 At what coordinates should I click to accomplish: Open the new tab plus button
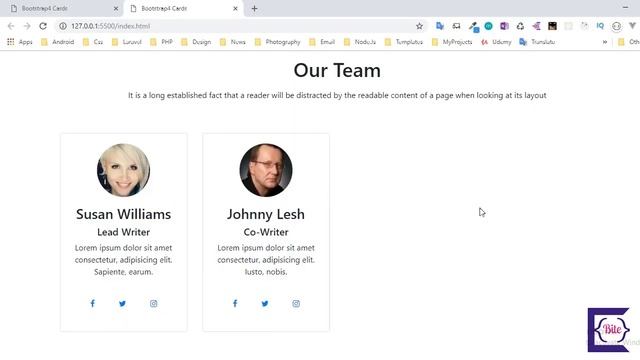[254, 9]
